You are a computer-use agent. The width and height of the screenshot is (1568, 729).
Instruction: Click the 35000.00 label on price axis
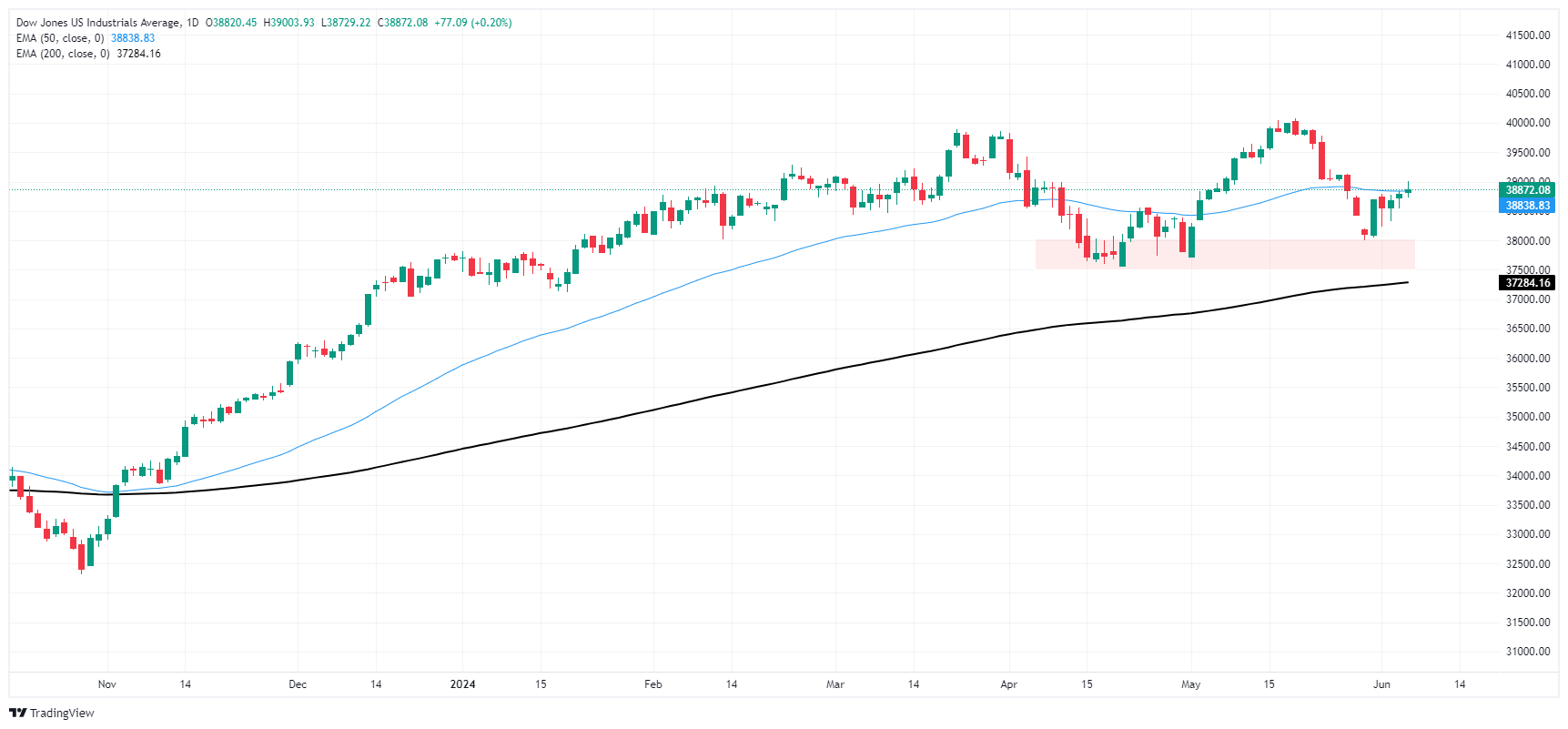point(1527,417)
